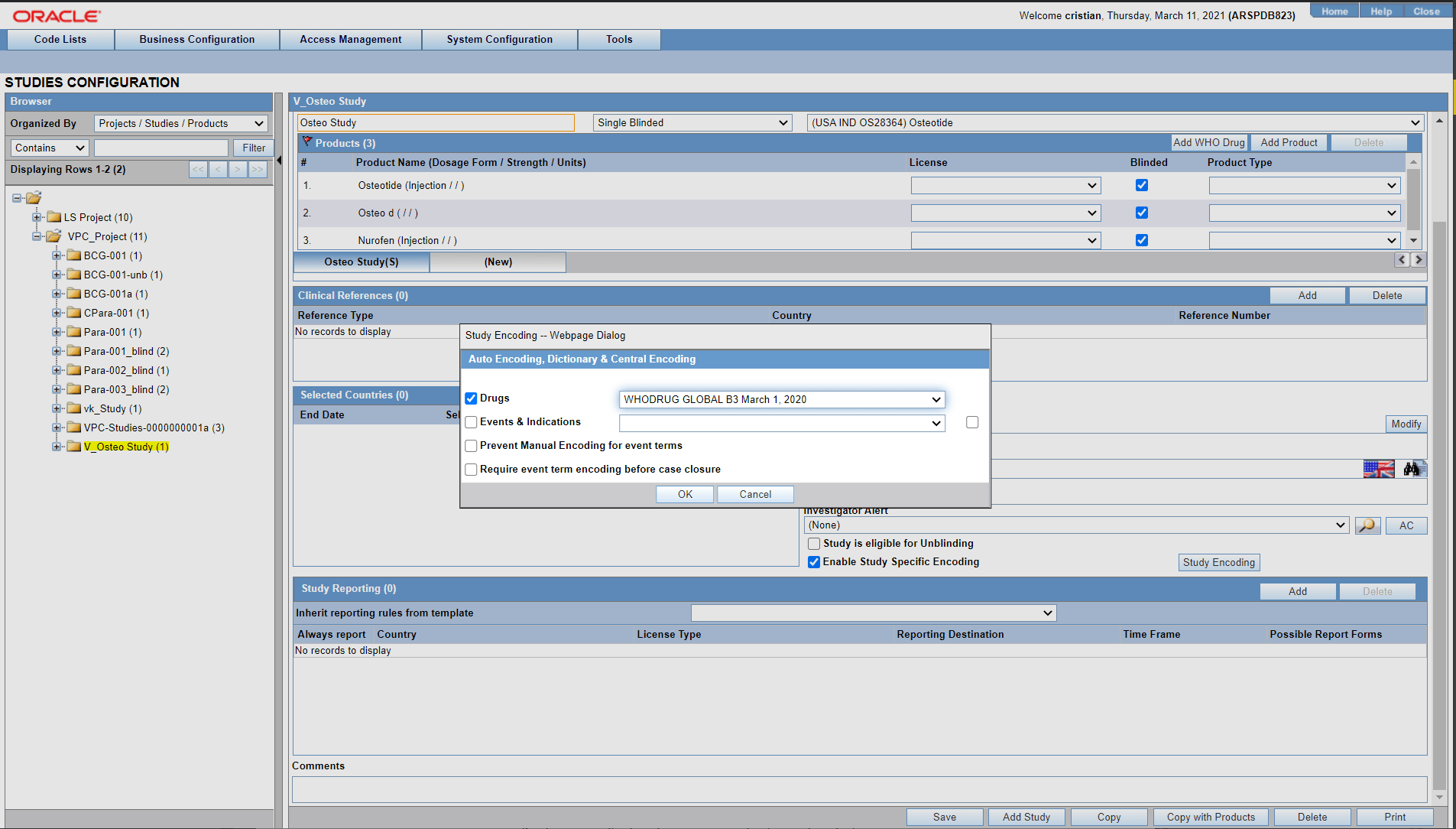The image size is (1456, 829).
Task: Click the Oracle logo
Action: point(54,15)
